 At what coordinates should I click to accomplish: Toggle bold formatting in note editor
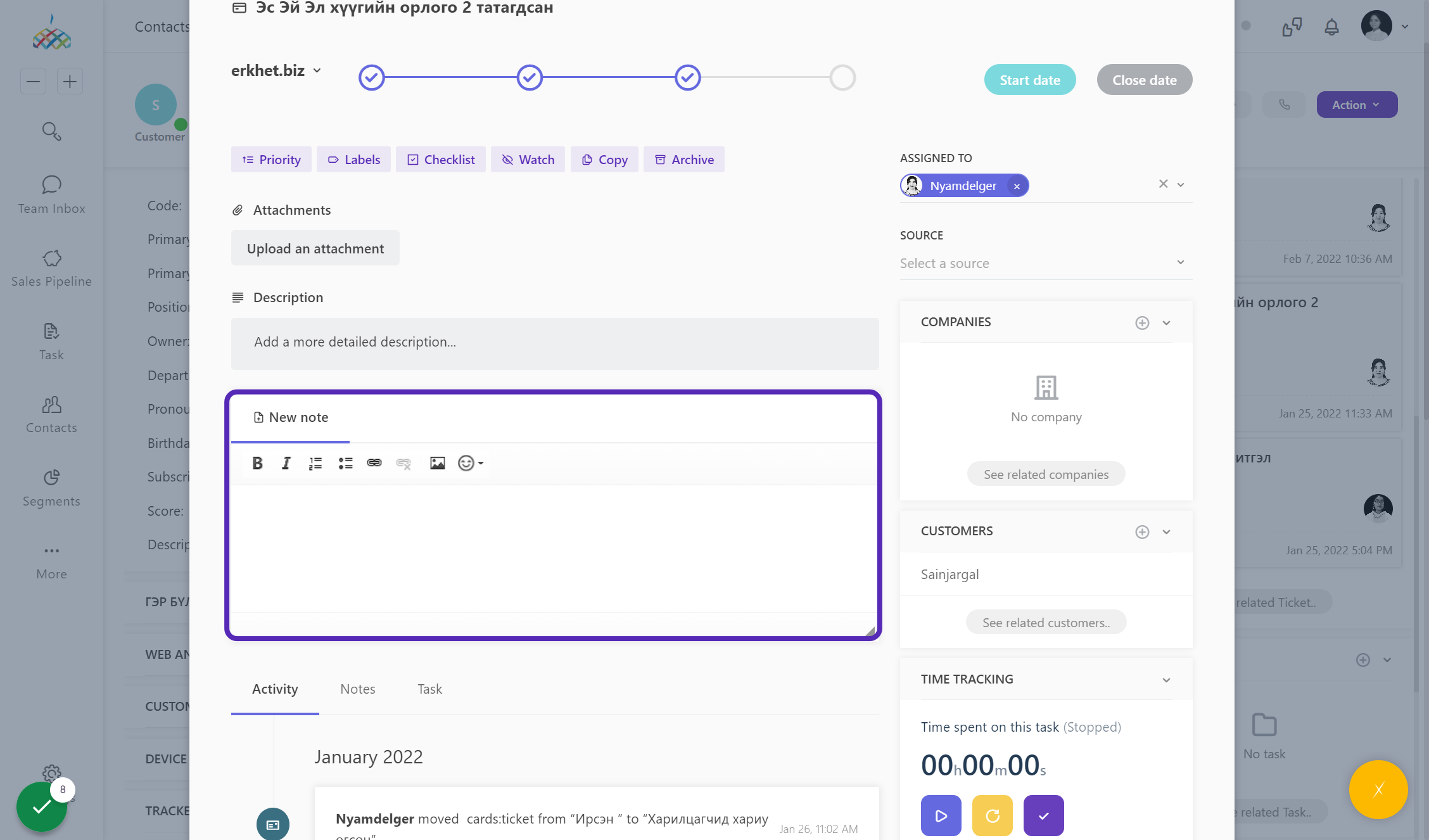[257, 463]
